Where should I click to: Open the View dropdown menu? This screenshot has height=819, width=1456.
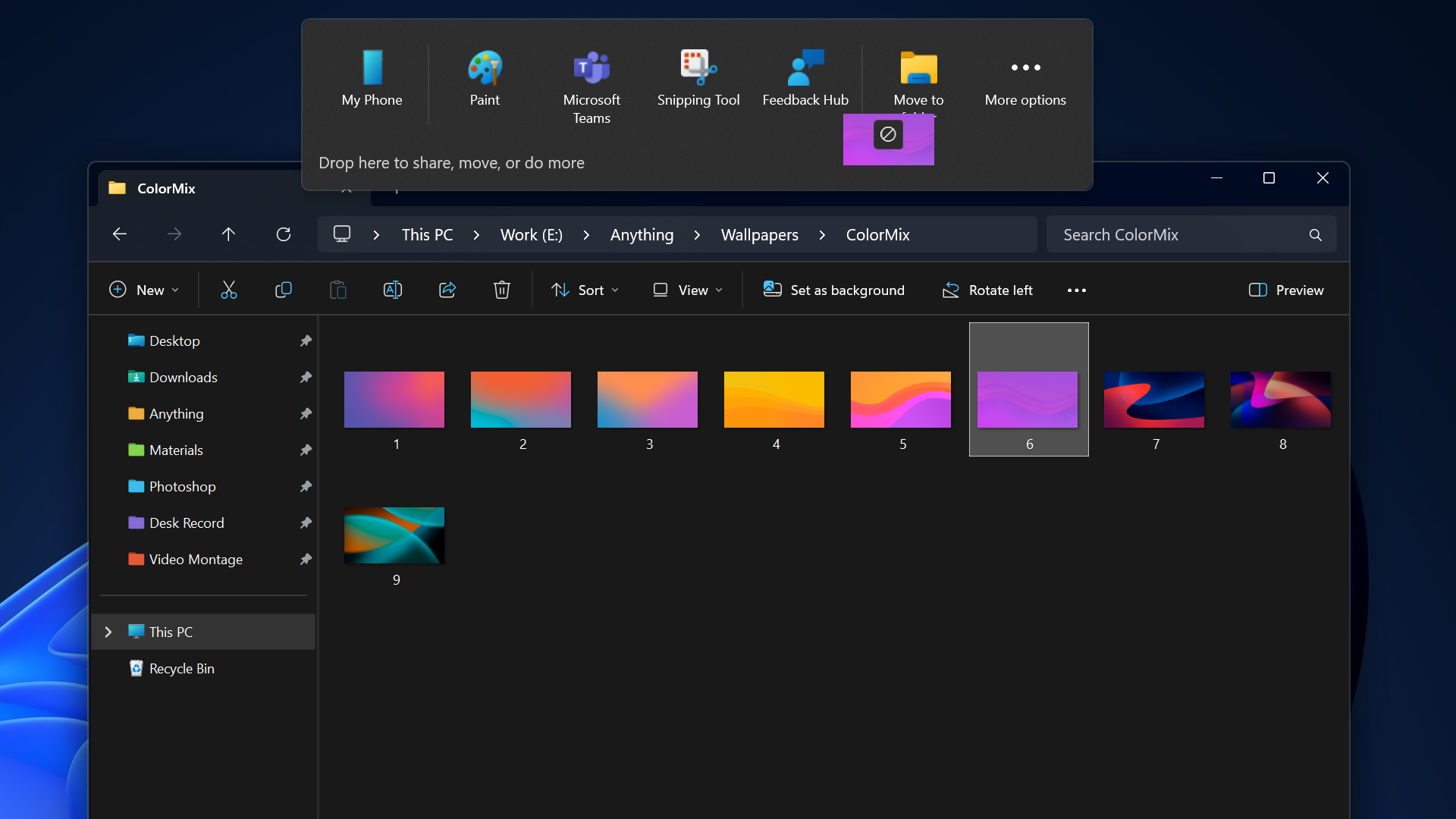pos(687,290)
